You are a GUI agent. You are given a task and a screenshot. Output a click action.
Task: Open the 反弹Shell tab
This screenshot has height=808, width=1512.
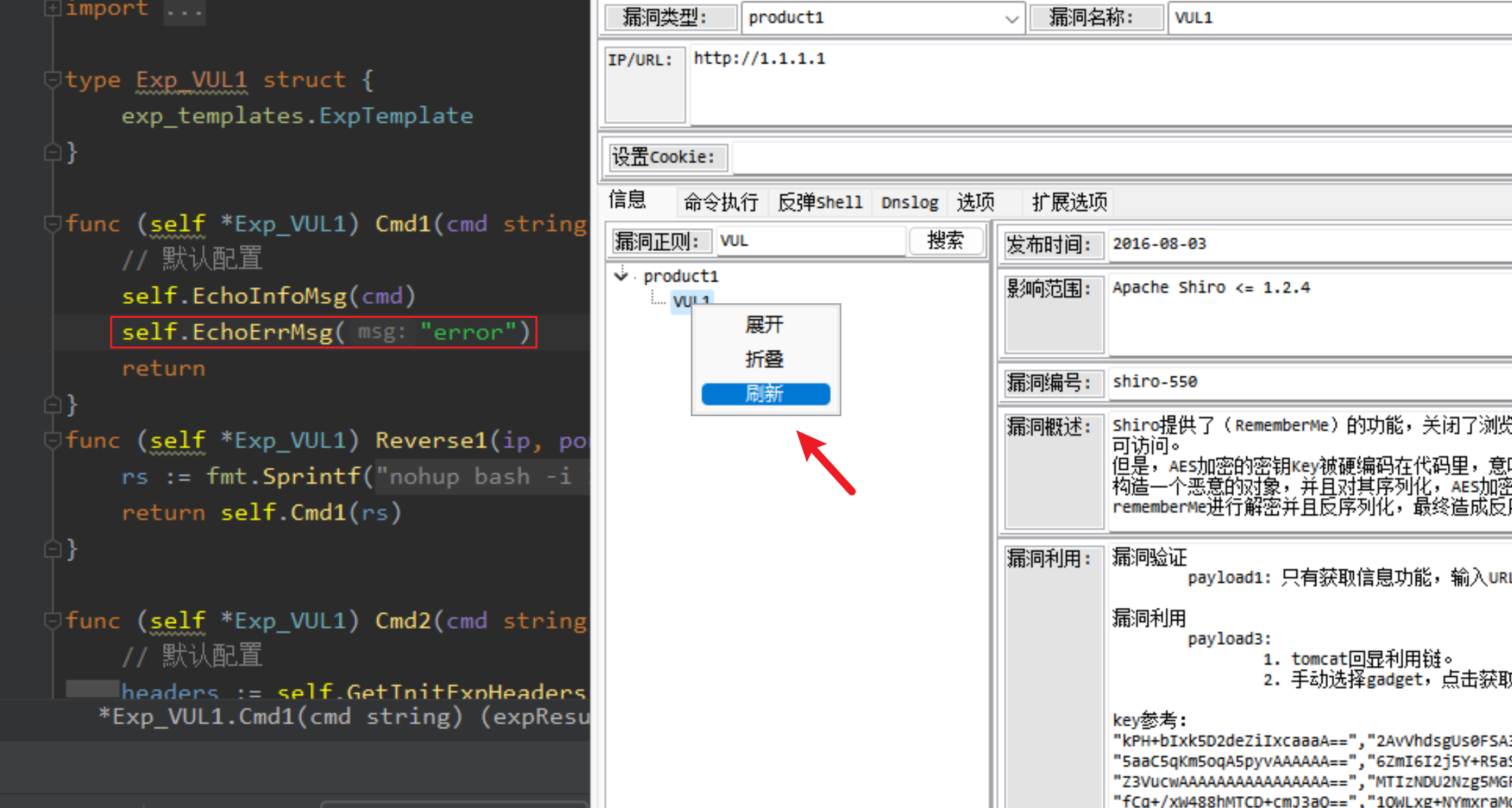pyautogui.click(x=820, y=202)
